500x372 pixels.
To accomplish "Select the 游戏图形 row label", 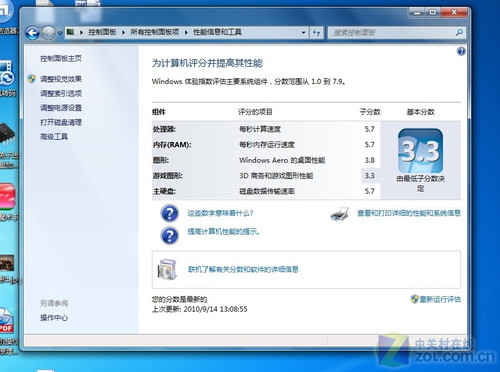I will 168,176.
